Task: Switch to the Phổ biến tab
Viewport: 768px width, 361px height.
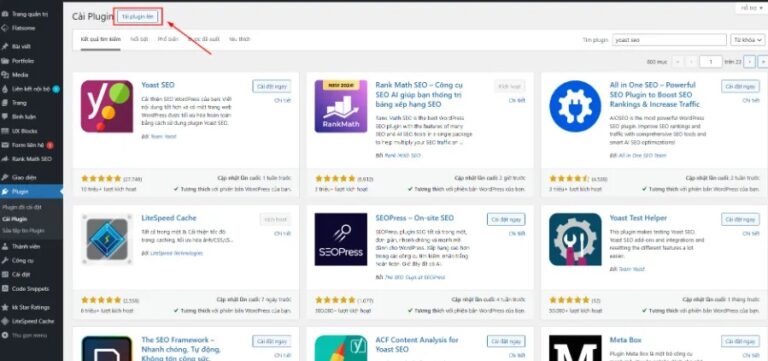Action: 168,39
